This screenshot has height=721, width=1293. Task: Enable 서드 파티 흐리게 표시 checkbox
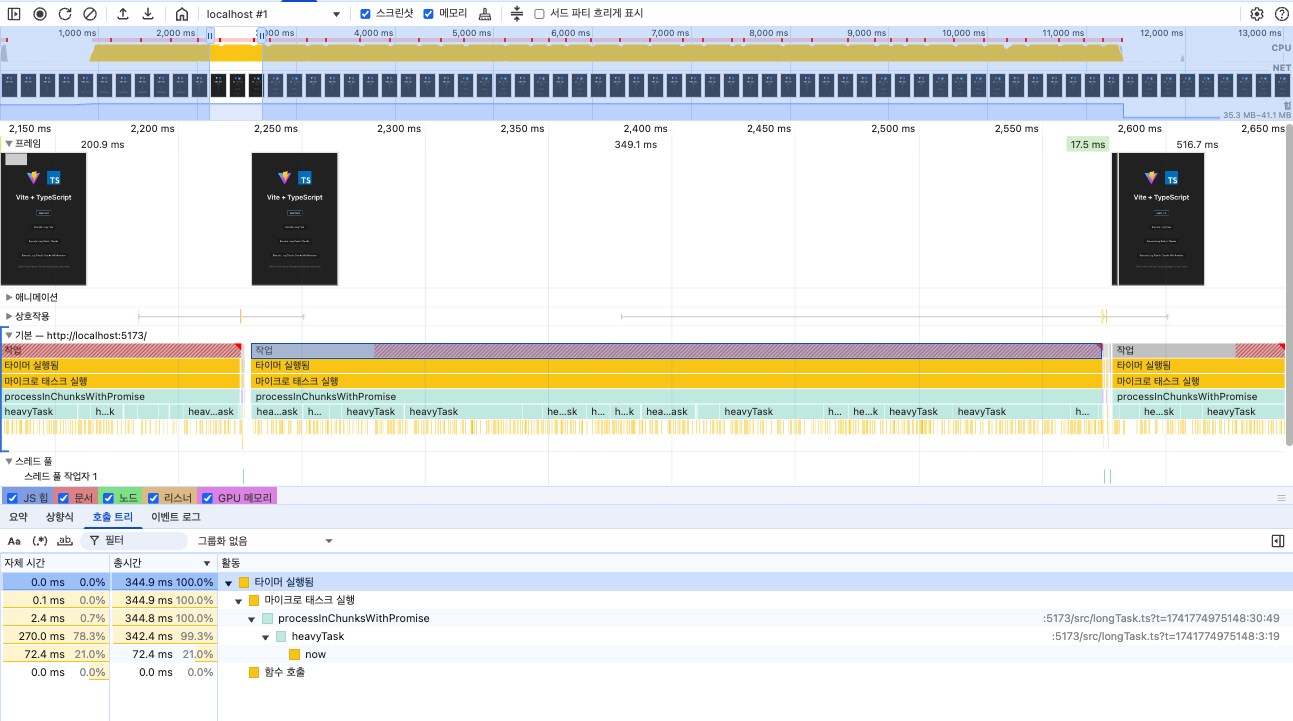point(540,14)
